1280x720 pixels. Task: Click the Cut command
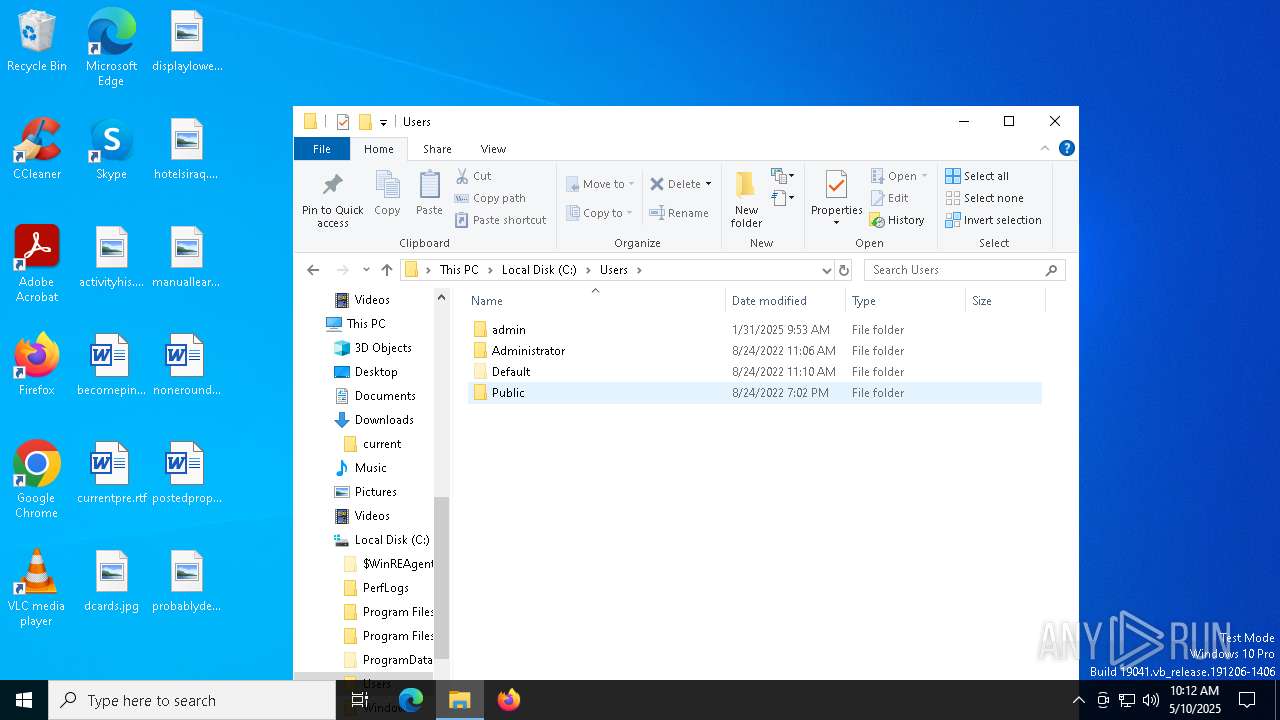tap(473, 176)
